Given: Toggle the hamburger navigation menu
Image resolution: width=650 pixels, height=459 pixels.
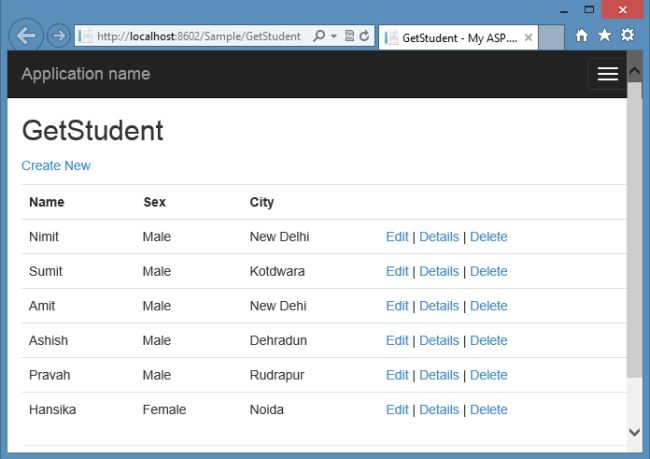Looking at the screenshot, I should pyautogui.click(x=607, y=74).
